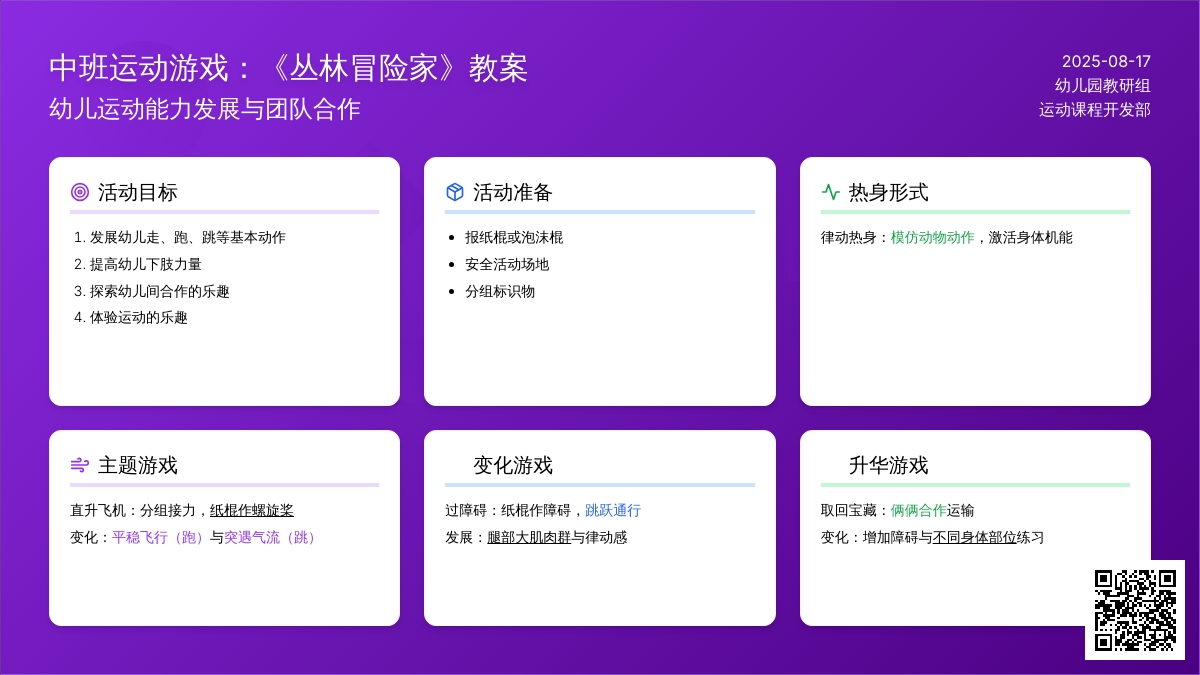1200x675 pixels.
Task: Click the target icon beside 活动目标
Action: pyautogui.click(x=80, y=192)
